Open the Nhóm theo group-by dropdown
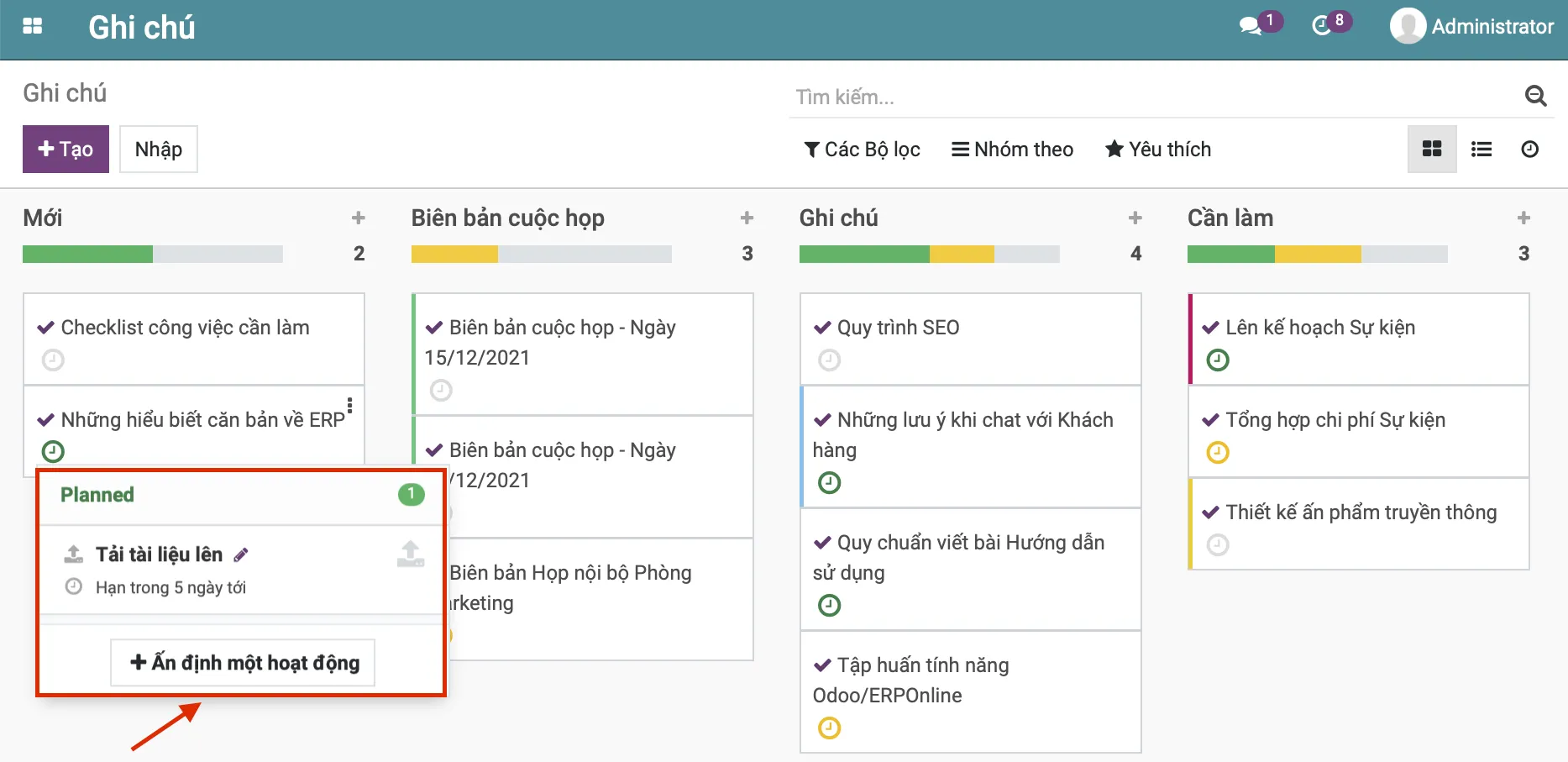 pyautogui.click(x=1012, y=150)
